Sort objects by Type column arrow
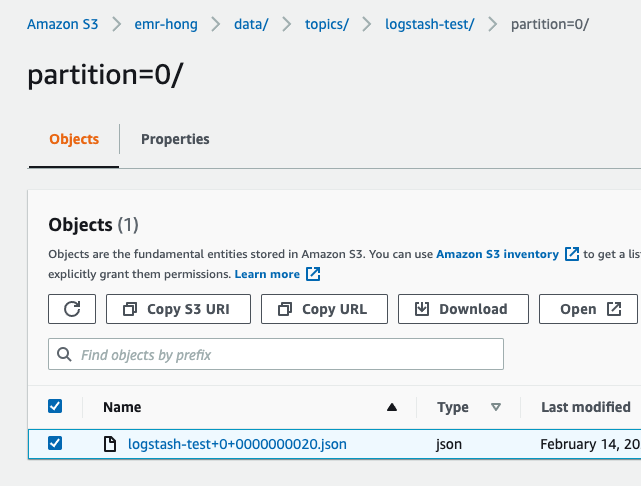The width and height of the screenshot is (641, 486). 495,407
